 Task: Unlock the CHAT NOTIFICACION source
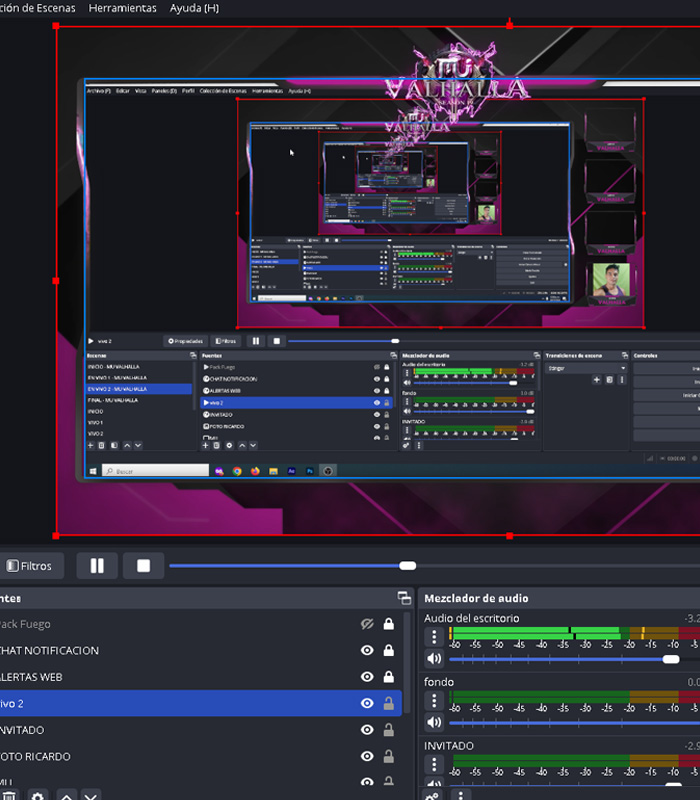click(388, 651)
